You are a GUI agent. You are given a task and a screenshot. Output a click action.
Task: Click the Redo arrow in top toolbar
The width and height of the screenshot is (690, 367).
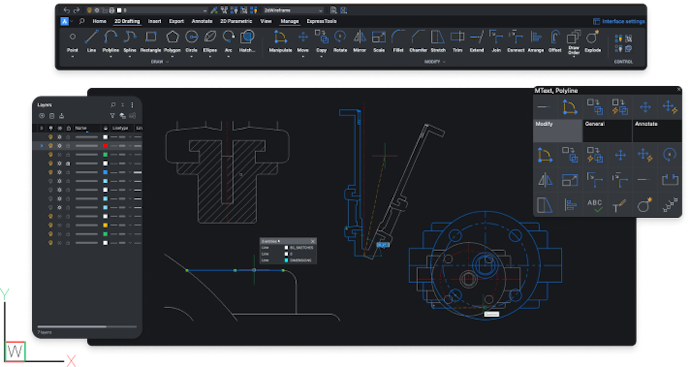(77, 10)
